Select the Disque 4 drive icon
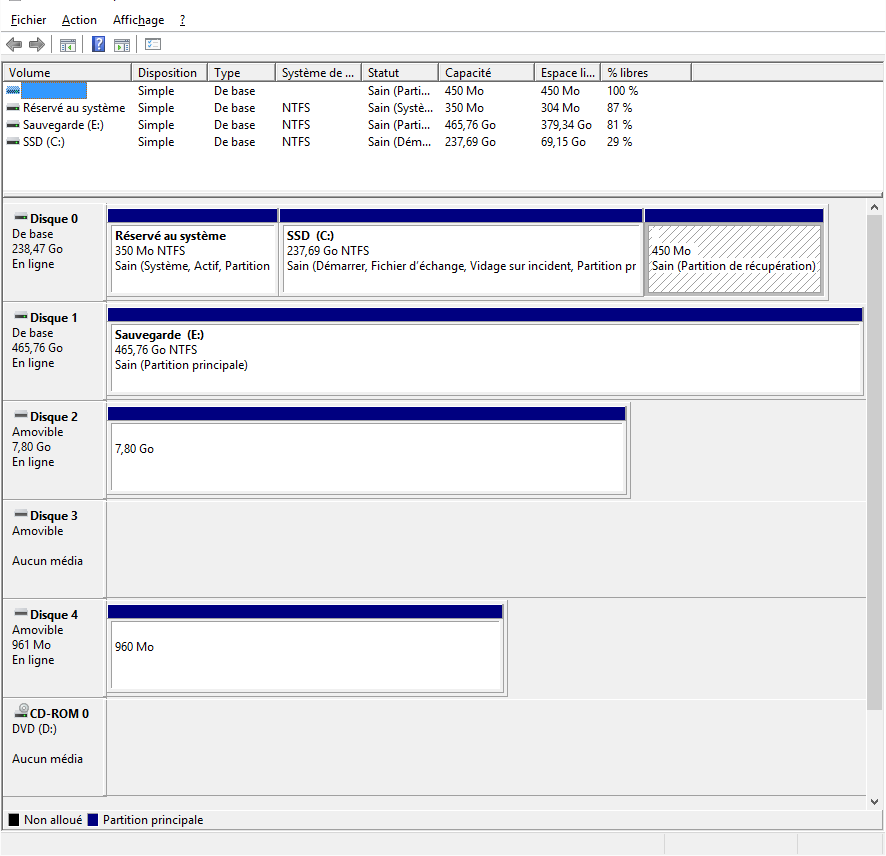This screenshot has width=886, height=856. pyautogui.click(x=21, y=612)
